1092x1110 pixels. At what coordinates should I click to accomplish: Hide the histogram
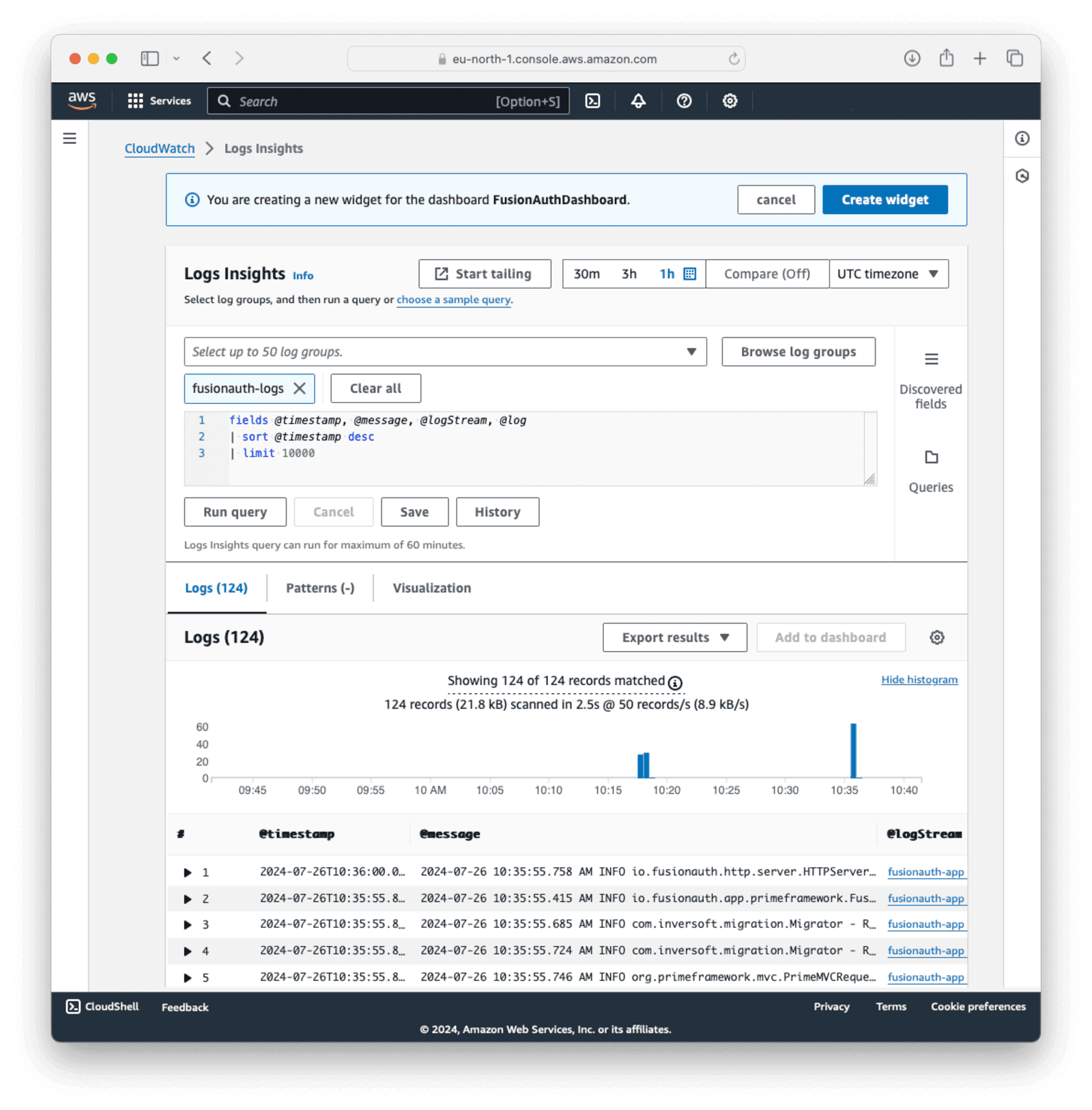(919, 680)
